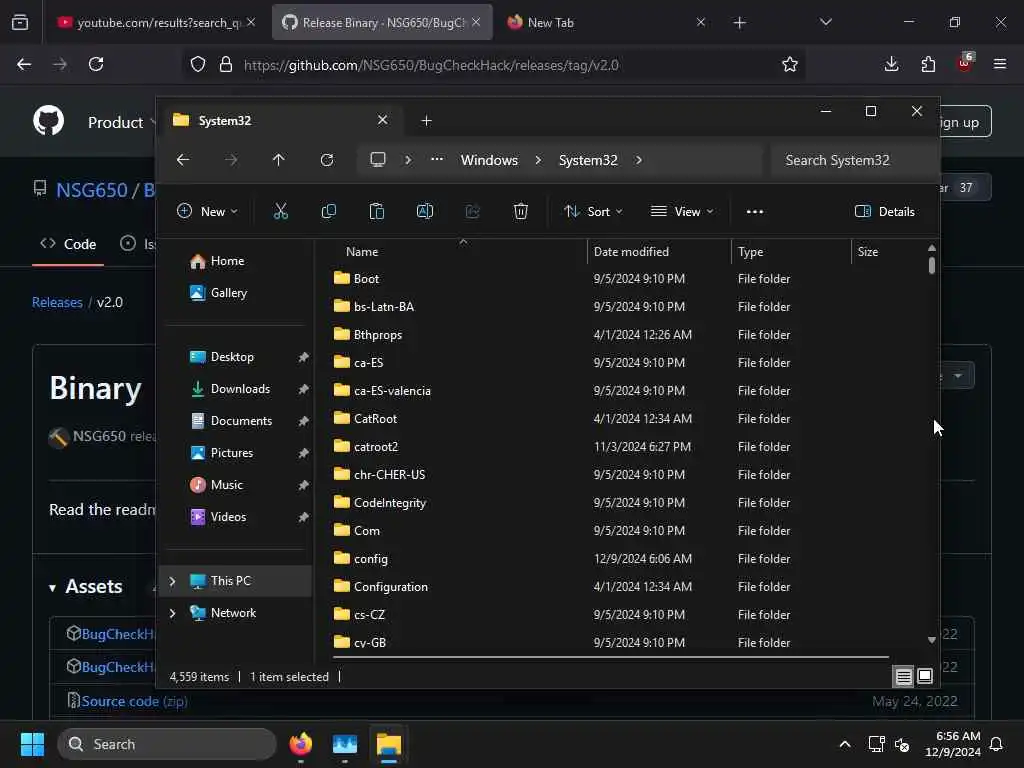Open the notifications bell in taskbar
Image resolution: width=1024 pixels, height=768 pixels.
997,744
